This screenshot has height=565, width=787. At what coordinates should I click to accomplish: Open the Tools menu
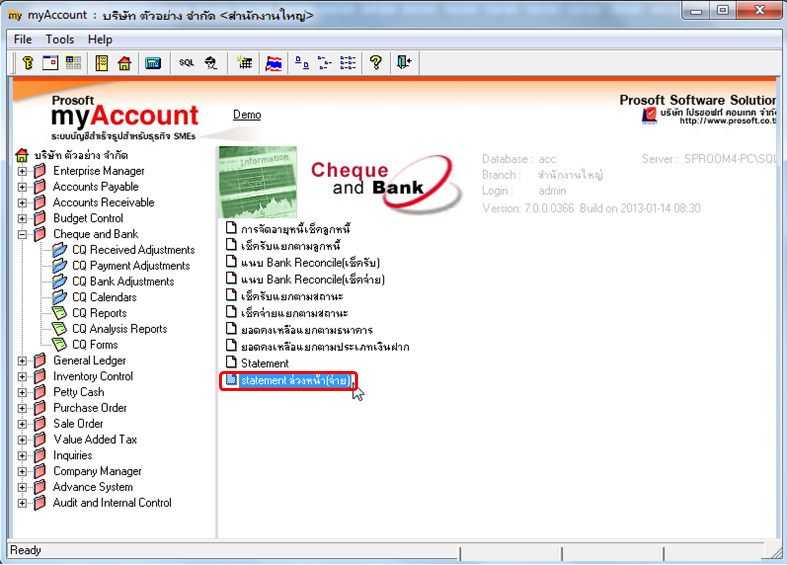[60, 39]
